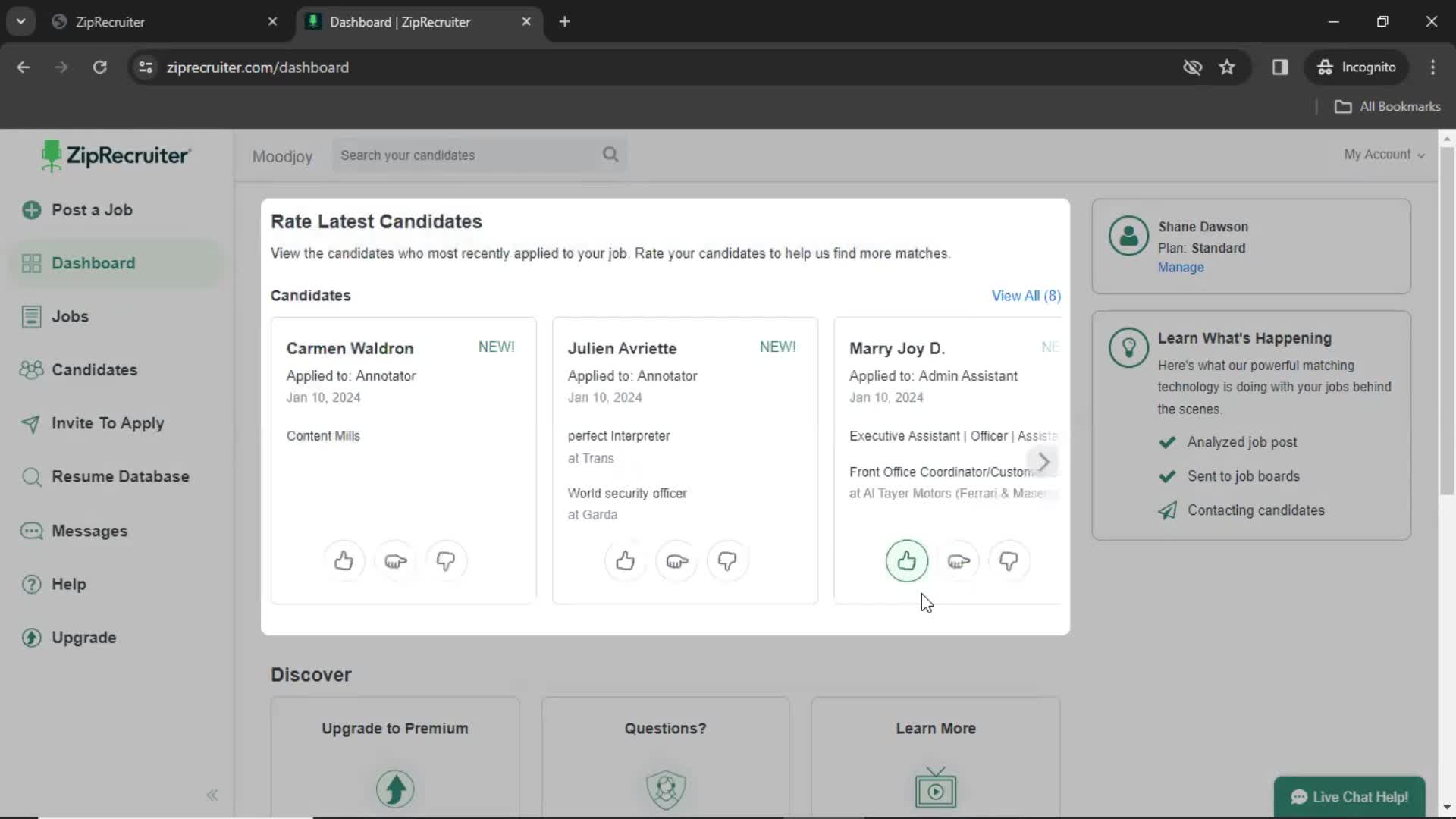Screen dimensions: 1456x819
Task: Give Julien Avriette a thumbs up
Action: (625, 561)
